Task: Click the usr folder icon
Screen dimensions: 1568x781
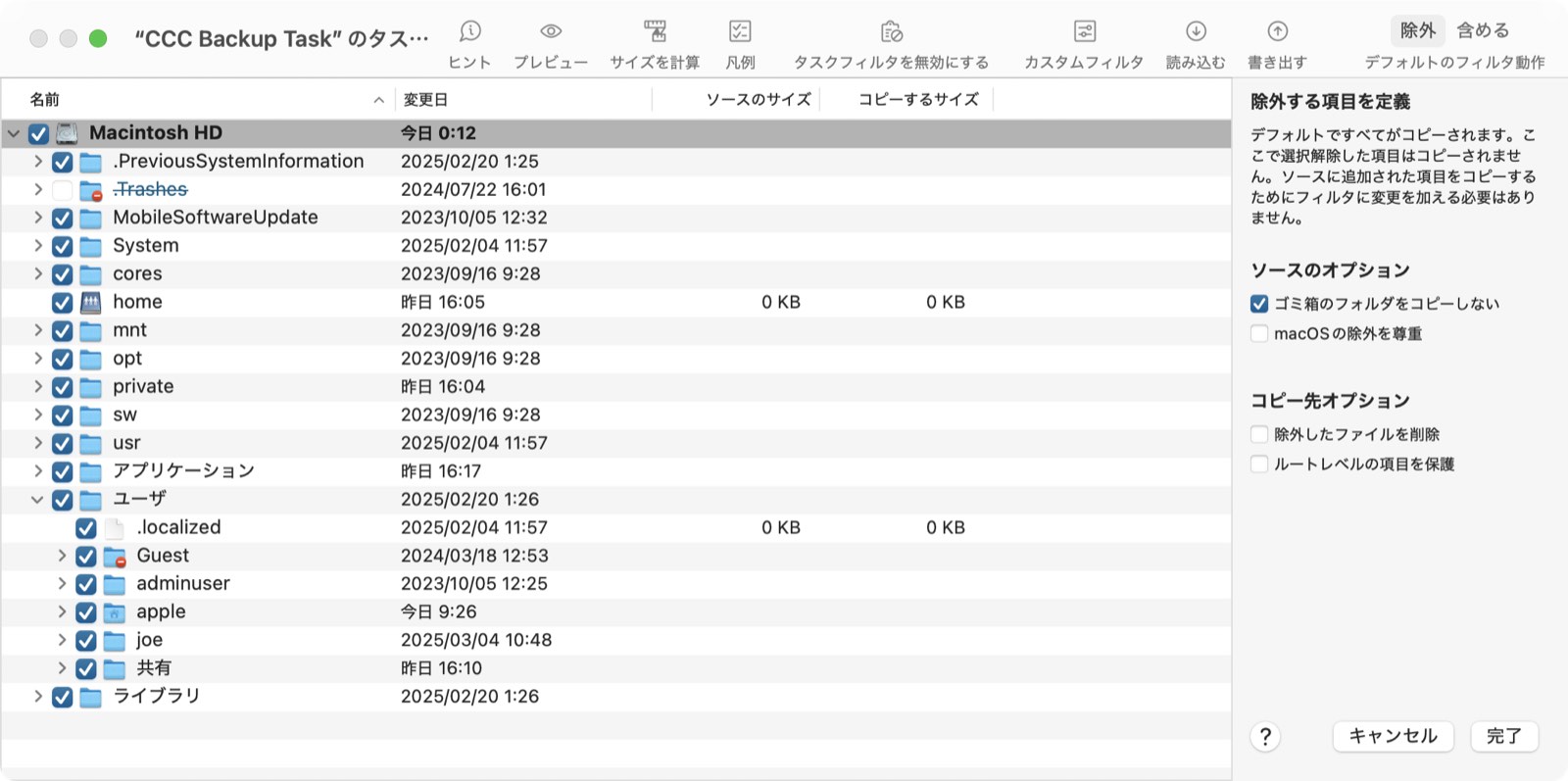Action: point(90,444)
